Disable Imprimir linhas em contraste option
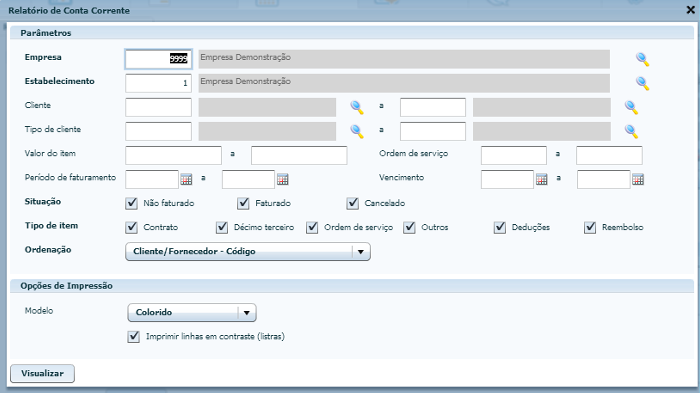Screen dimensions: 700x393 [133, 336]
